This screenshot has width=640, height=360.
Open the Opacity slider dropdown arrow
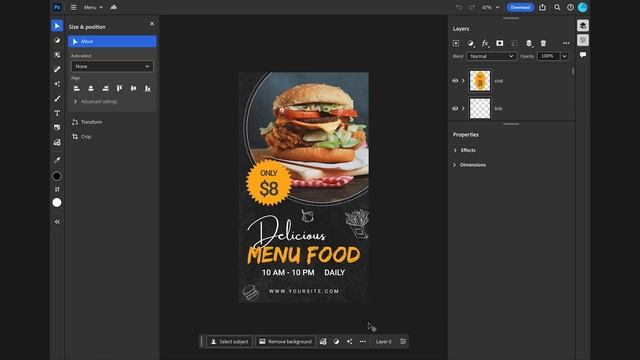click(564, 56)
